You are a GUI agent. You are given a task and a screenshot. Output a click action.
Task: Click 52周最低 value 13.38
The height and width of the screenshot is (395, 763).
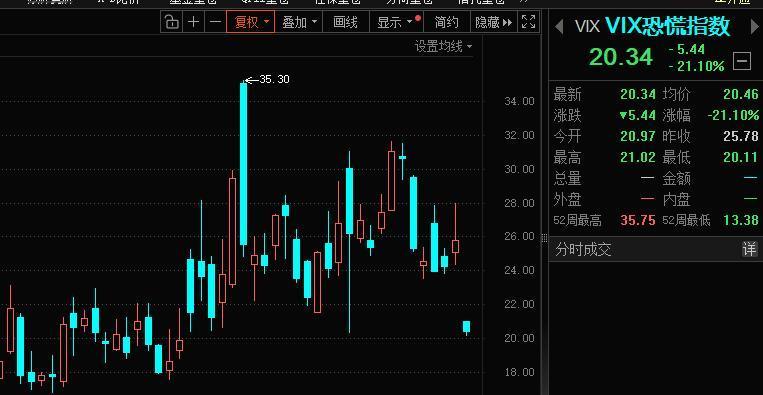pyautogui.click(x=741, y=220)
